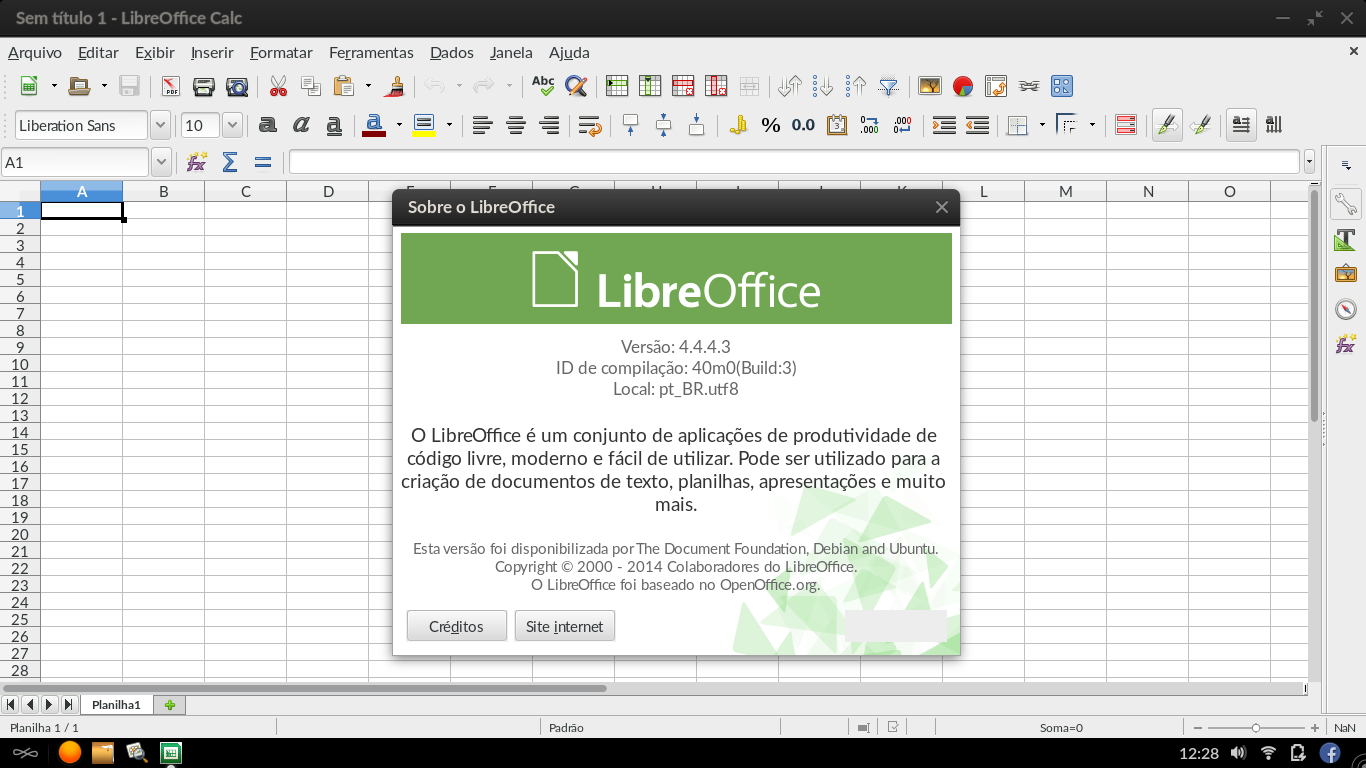Toggle the AutoFilter funnel
Viewport: 1366px width, 768px height.
pyautogui.click(x=889, y=86)
